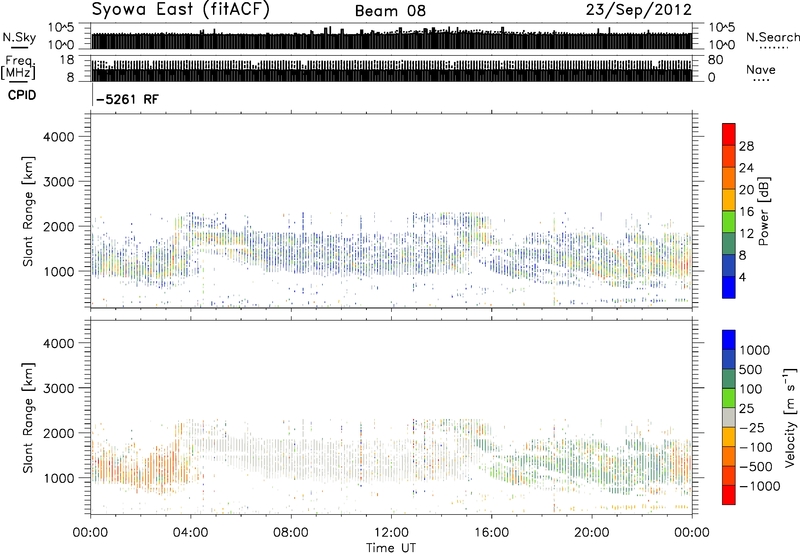Click the 'Freq. [MHz]' label

[x=18, y=68]
